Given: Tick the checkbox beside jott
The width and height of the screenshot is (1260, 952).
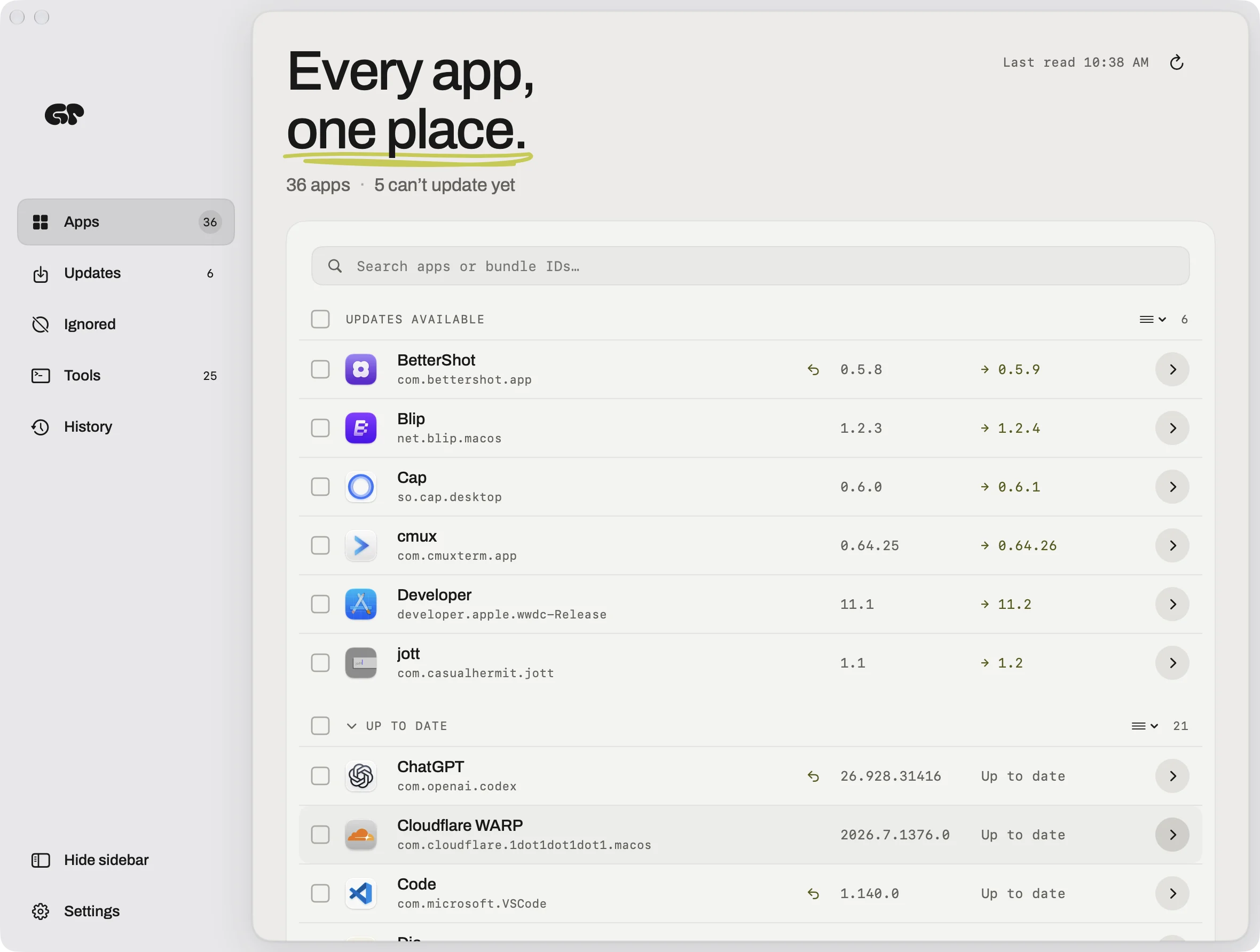Looking at the screenshot, I should tap(320, 662).
